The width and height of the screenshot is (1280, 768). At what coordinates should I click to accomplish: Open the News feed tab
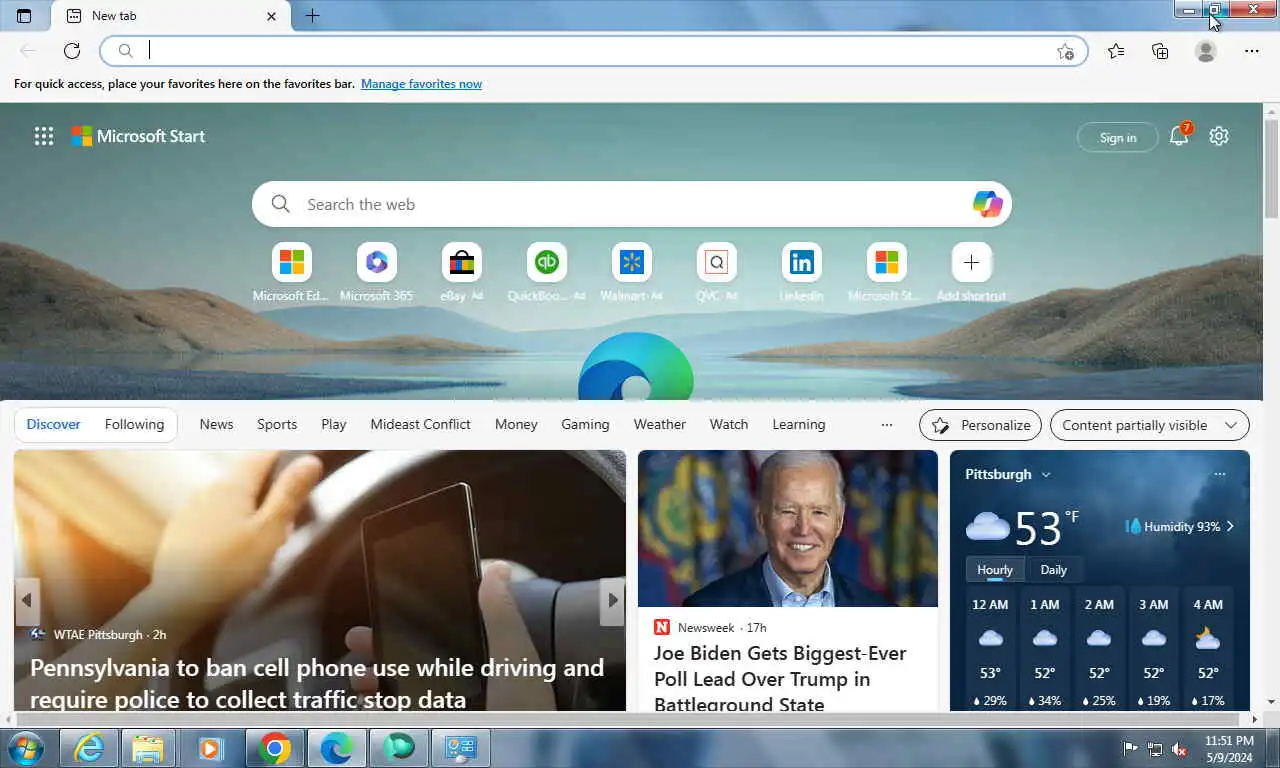coord(216,424)
